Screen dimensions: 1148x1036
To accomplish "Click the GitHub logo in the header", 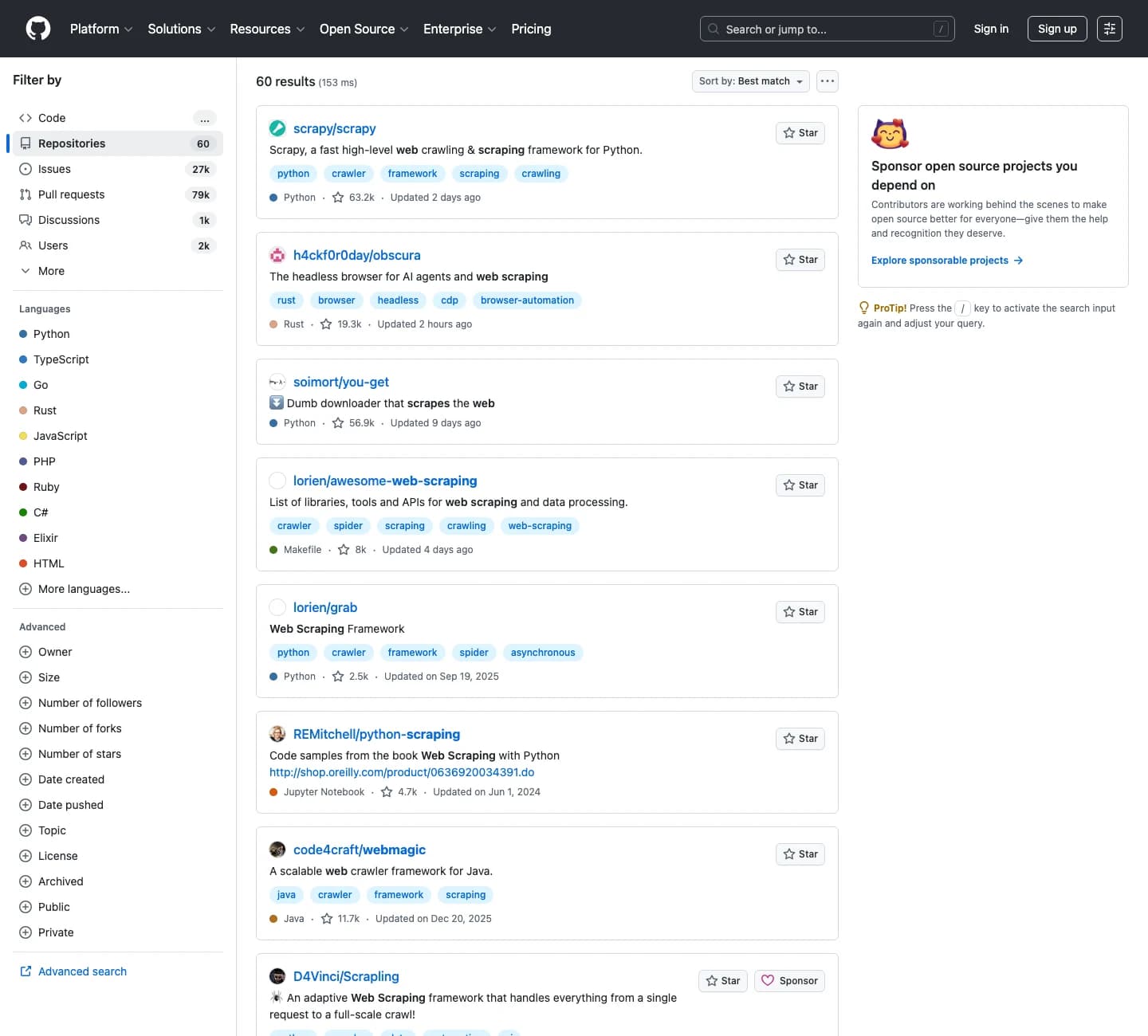I will (38, 29).
